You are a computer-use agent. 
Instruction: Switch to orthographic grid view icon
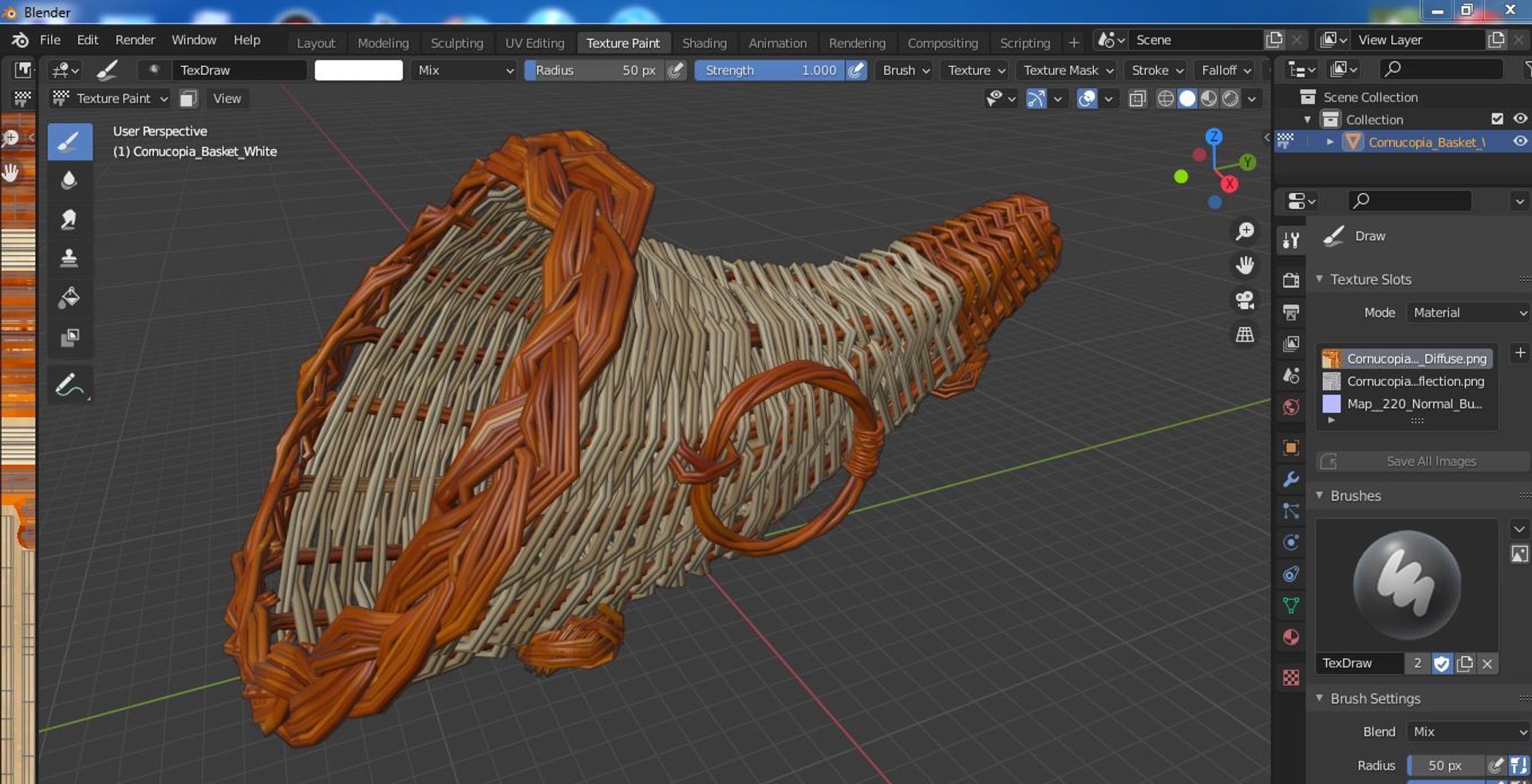(x=1245, y=335)
